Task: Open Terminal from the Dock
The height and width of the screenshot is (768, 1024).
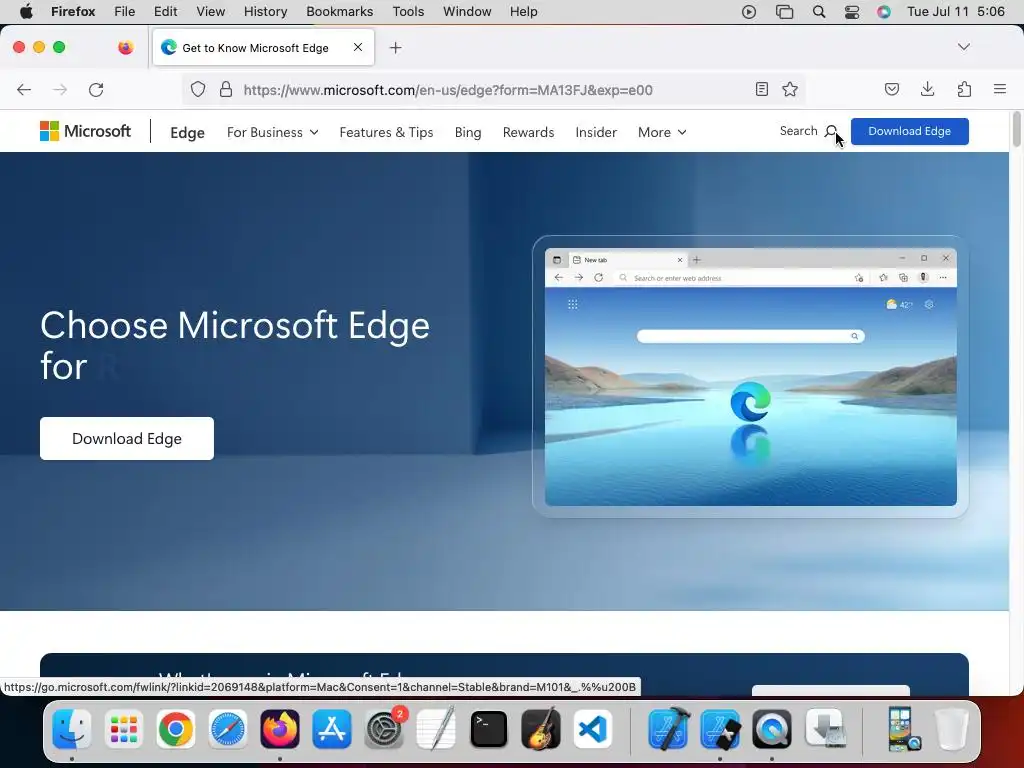Action: [488, 729]
